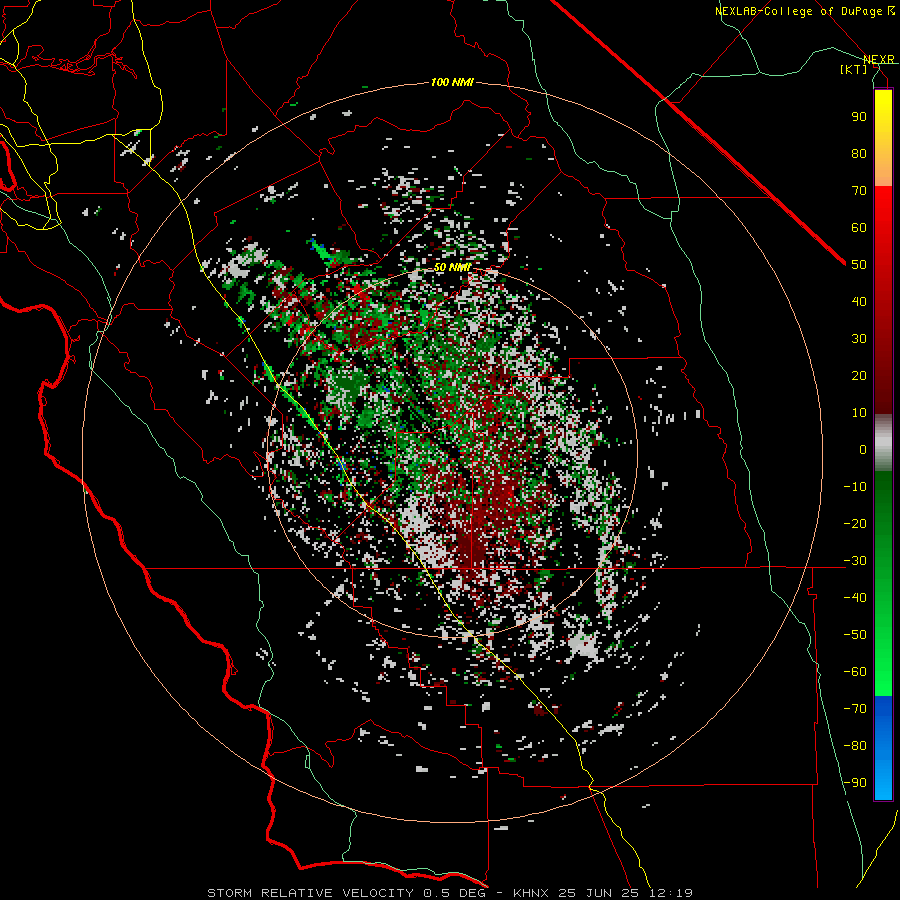Click the NEXR label above the scale
900x900 pixels.
[879, 60]
